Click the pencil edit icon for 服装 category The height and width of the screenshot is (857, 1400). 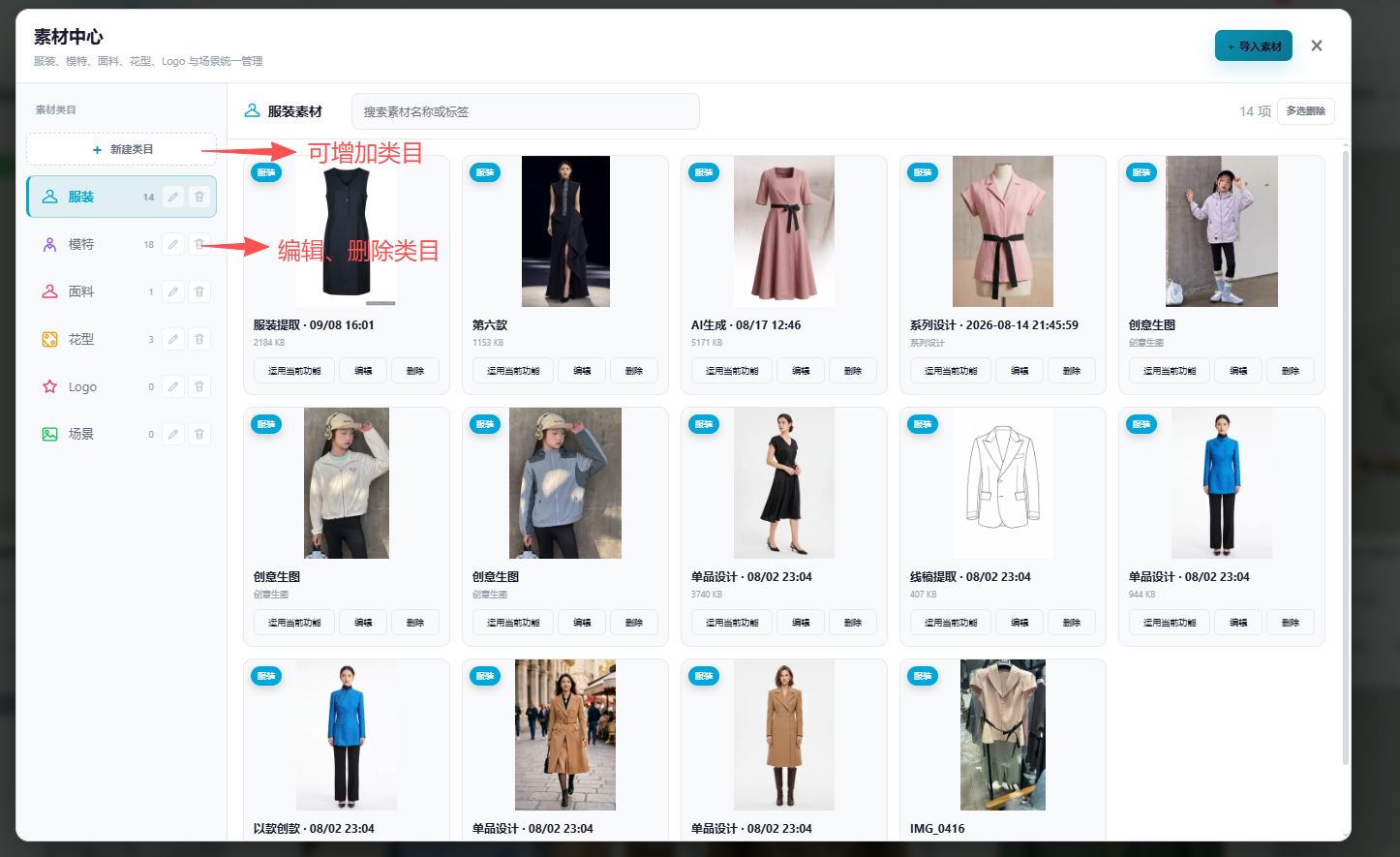click(173, 197)
